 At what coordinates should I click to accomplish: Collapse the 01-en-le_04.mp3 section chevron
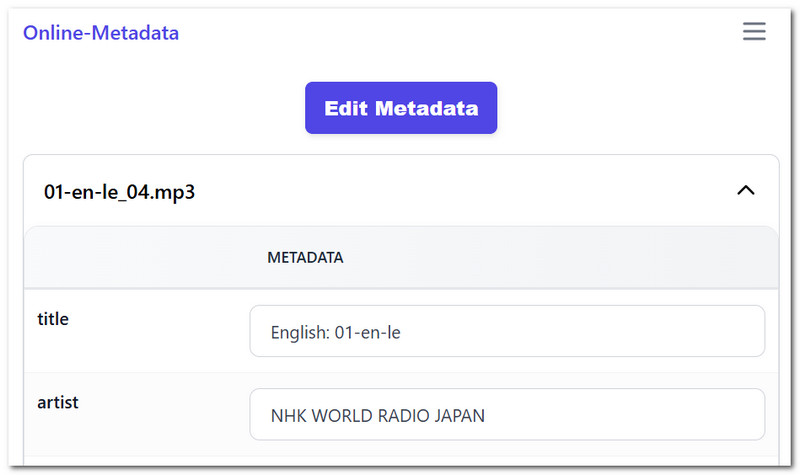[745, 191]
